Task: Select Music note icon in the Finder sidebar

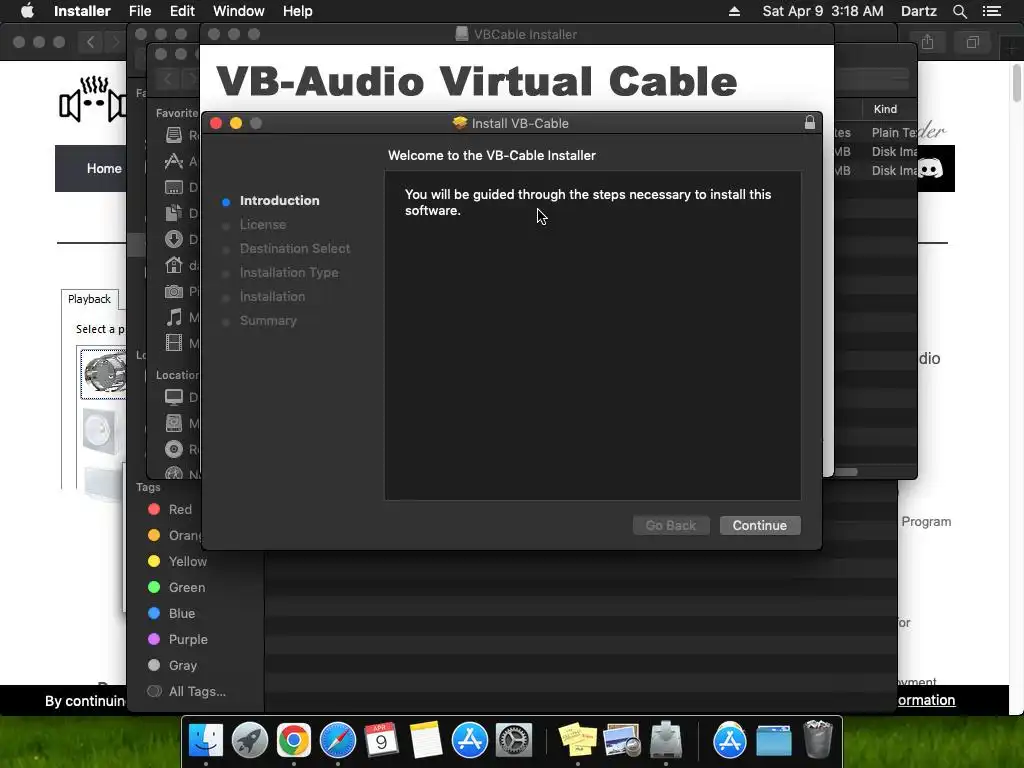Action: point(174,317)
